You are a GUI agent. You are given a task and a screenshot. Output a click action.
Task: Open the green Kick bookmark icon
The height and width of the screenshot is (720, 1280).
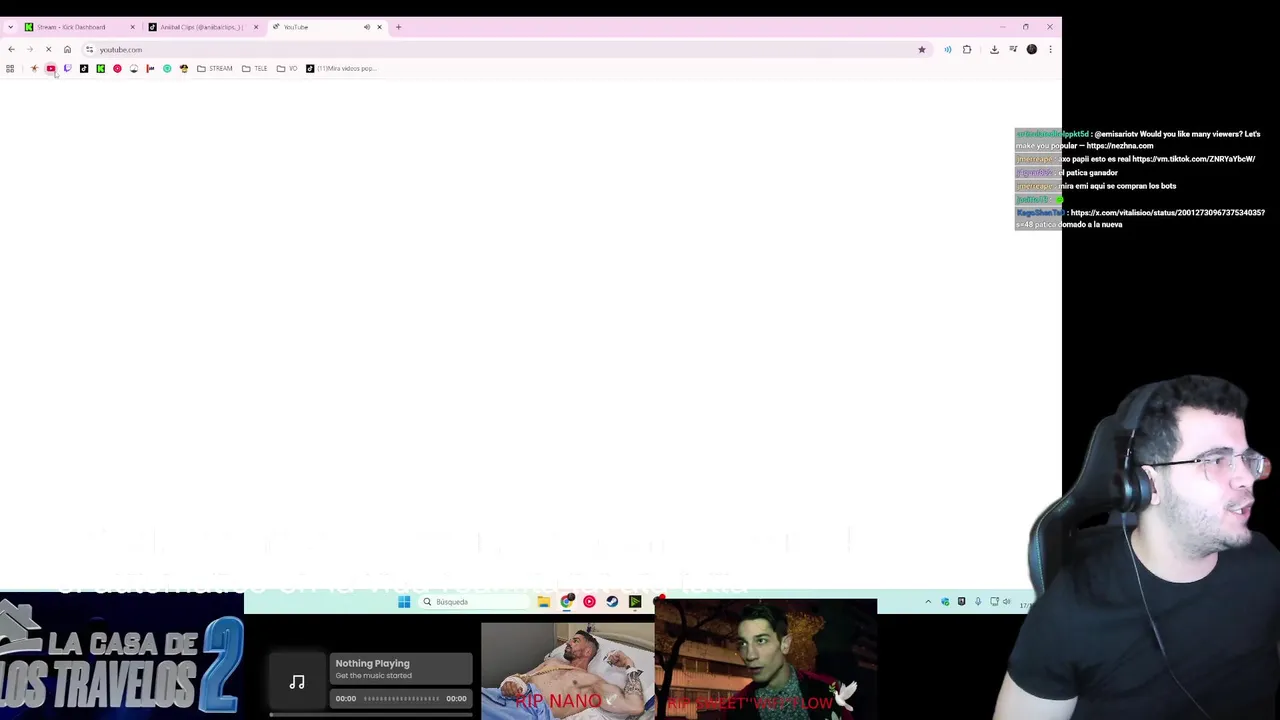[x=101, y=68]
